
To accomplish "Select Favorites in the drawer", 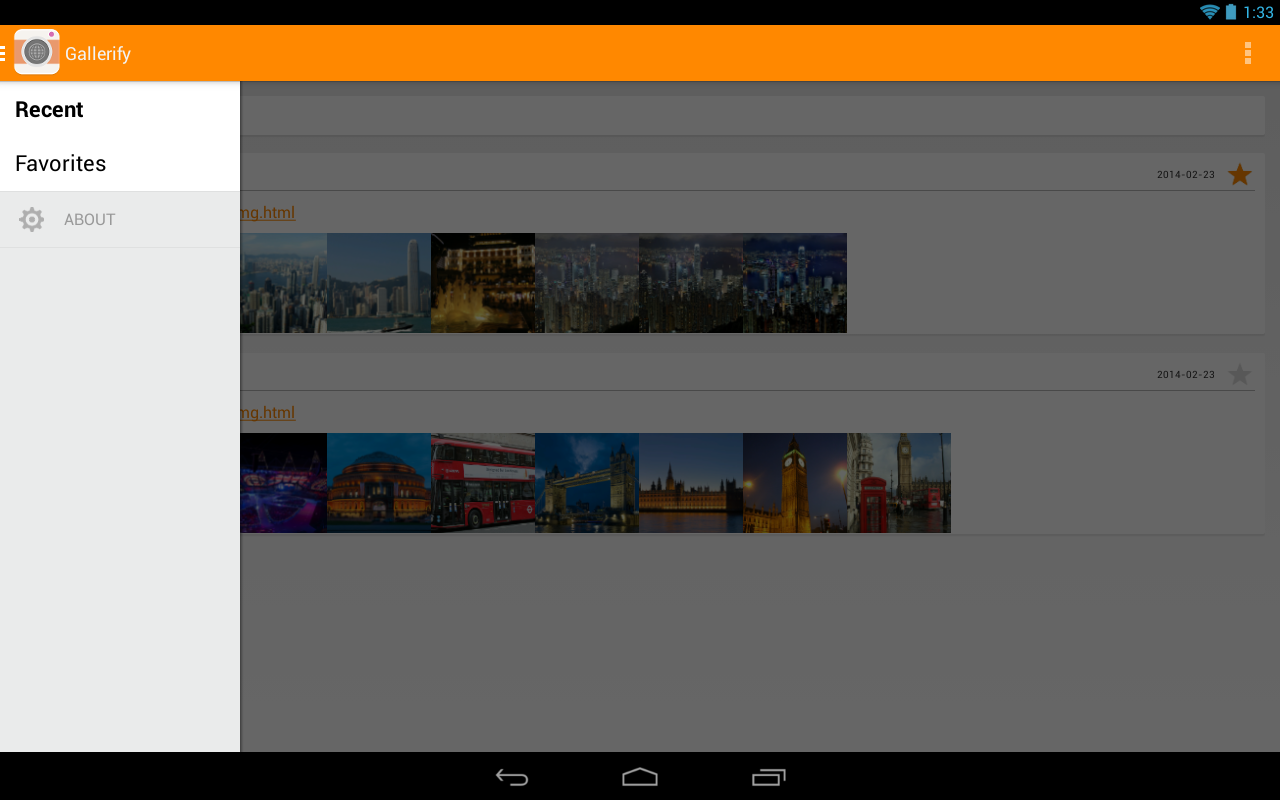I will 120,164.
